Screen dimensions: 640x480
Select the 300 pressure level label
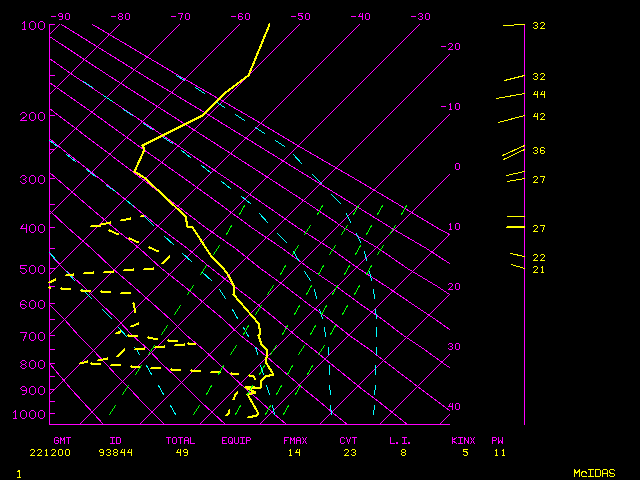coord(32,180)
